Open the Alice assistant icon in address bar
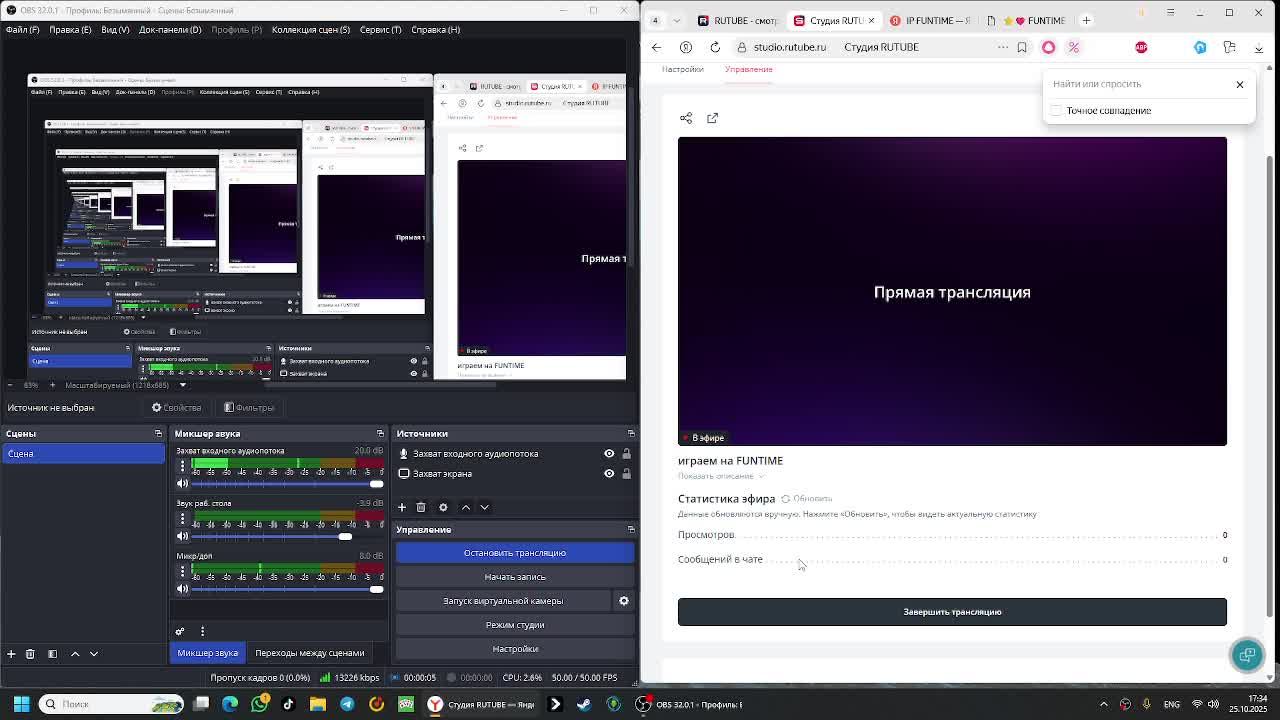Viewport: 1280px width, 720px height. point(1048,47)
